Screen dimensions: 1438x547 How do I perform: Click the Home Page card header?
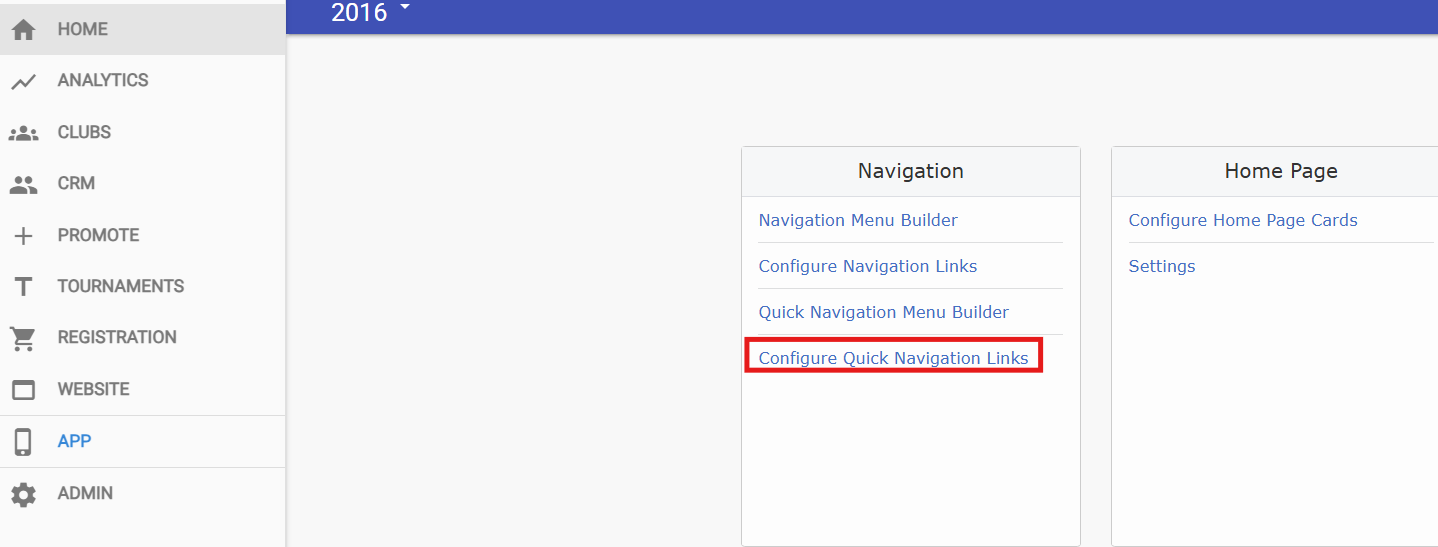[1275, 171]
